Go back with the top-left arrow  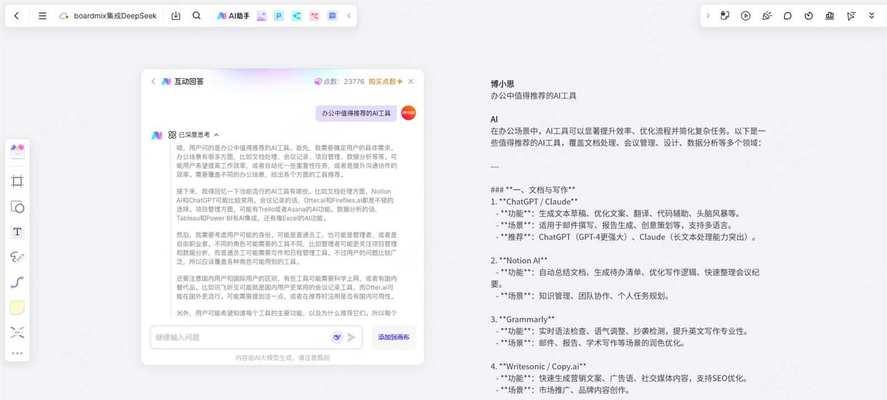tap(16, 16)
